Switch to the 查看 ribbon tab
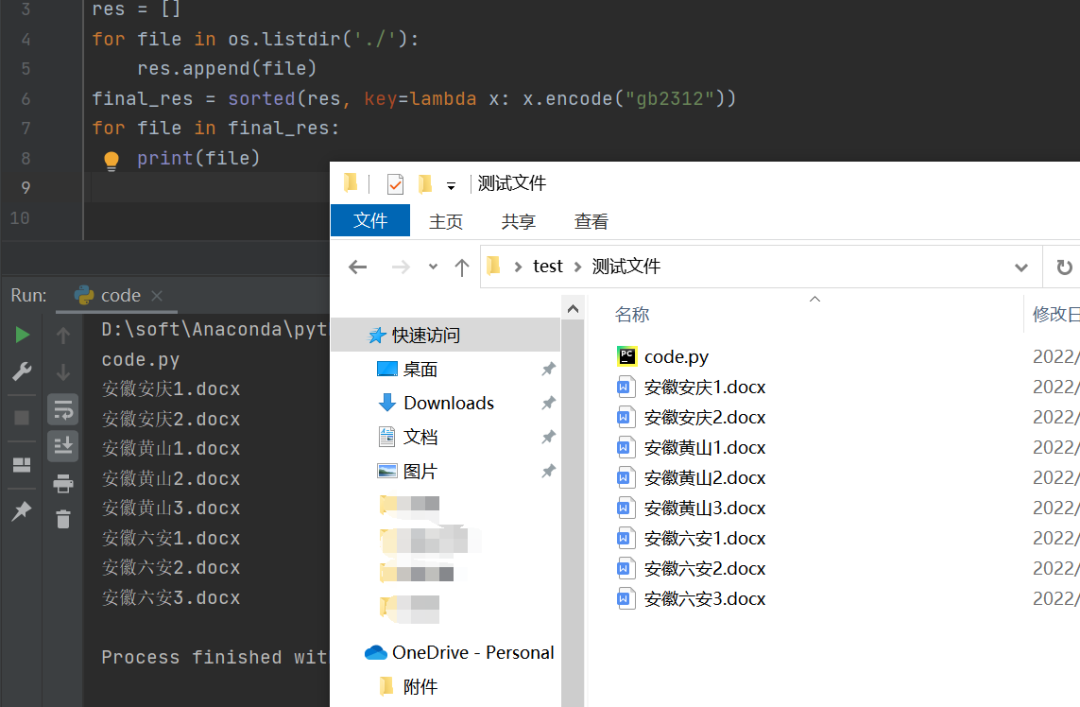1080x707 pixels. (590, 221)
